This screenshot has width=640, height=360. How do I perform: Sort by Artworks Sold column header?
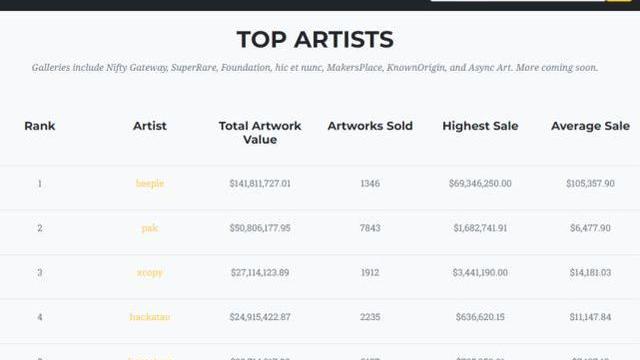tap(370, 126)
